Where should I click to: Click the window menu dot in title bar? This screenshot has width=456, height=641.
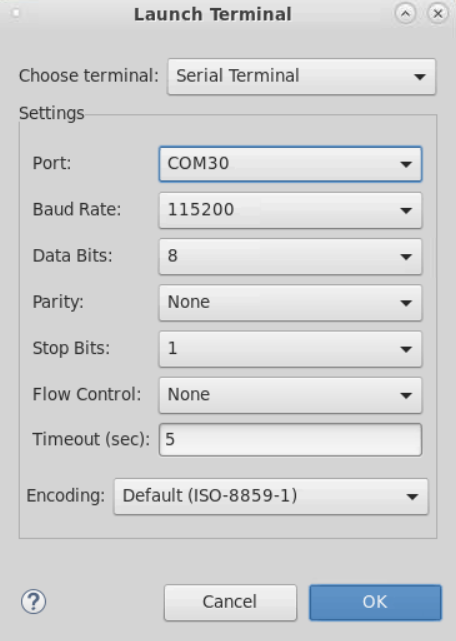[x=16, y=13]
